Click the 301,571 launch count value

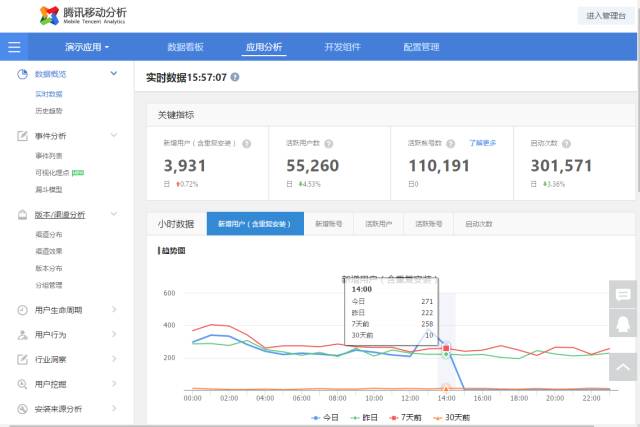561,166
